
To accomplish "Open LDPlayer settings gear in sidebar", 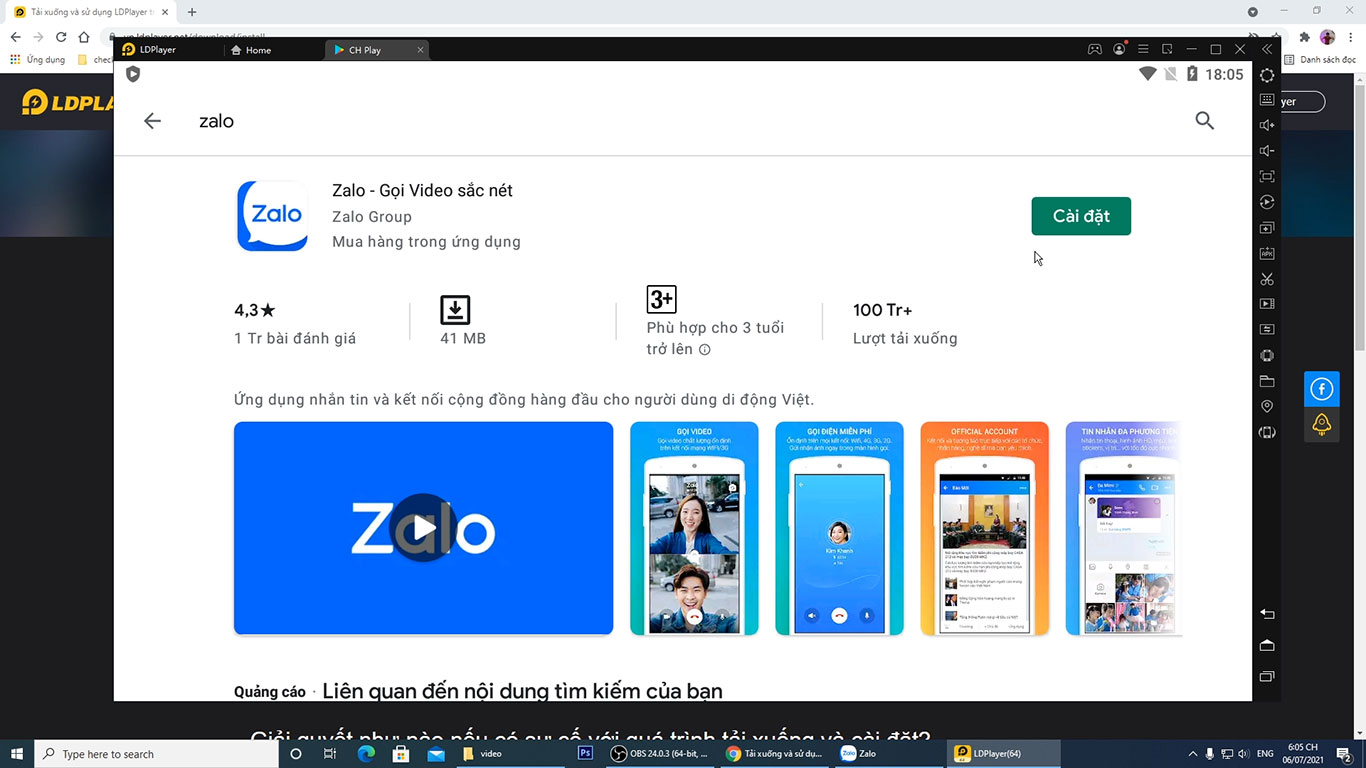I will pyautogui.click(x=1267, y=75).
